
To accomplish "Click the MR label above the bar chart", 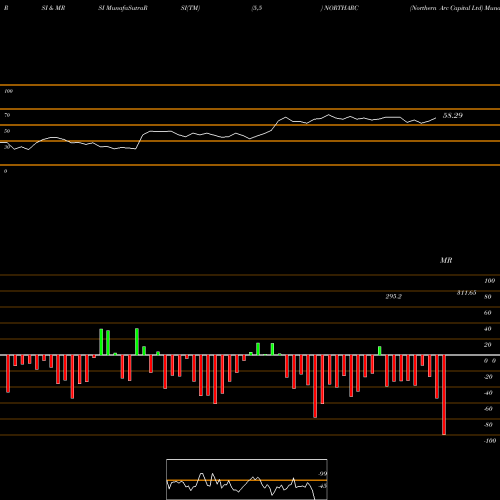I will pos(446,260).
